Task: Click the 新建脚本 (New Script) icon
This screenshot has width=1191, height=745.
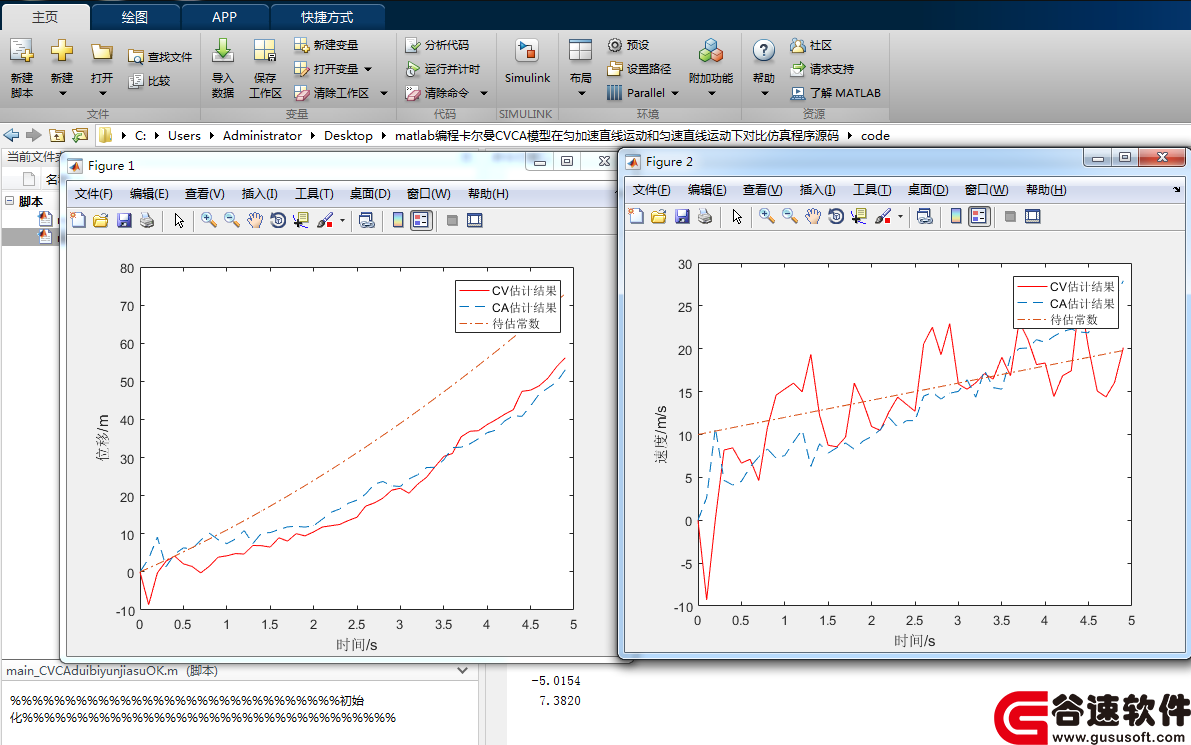Action: (x=21, y=52)
